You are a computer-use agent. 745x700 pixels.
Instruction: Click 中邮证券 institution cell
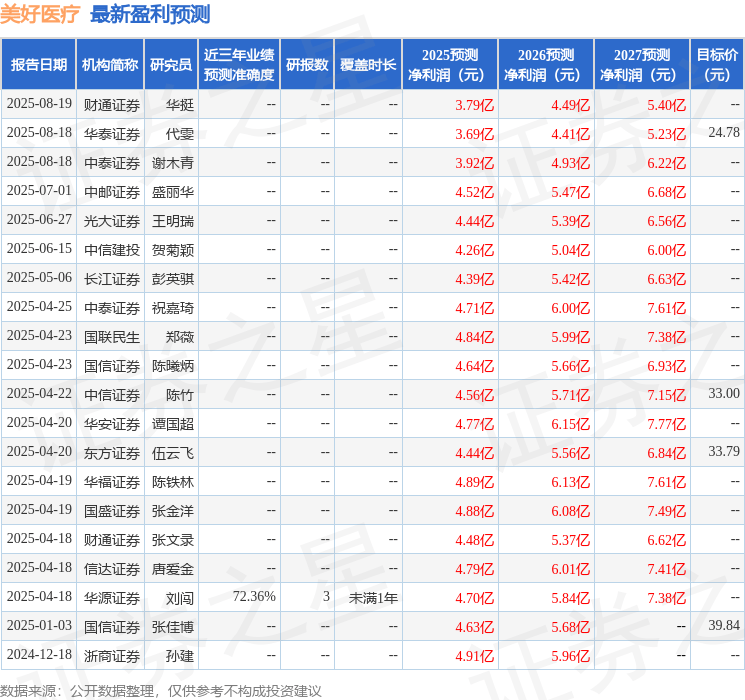click(x=112, y=192)
